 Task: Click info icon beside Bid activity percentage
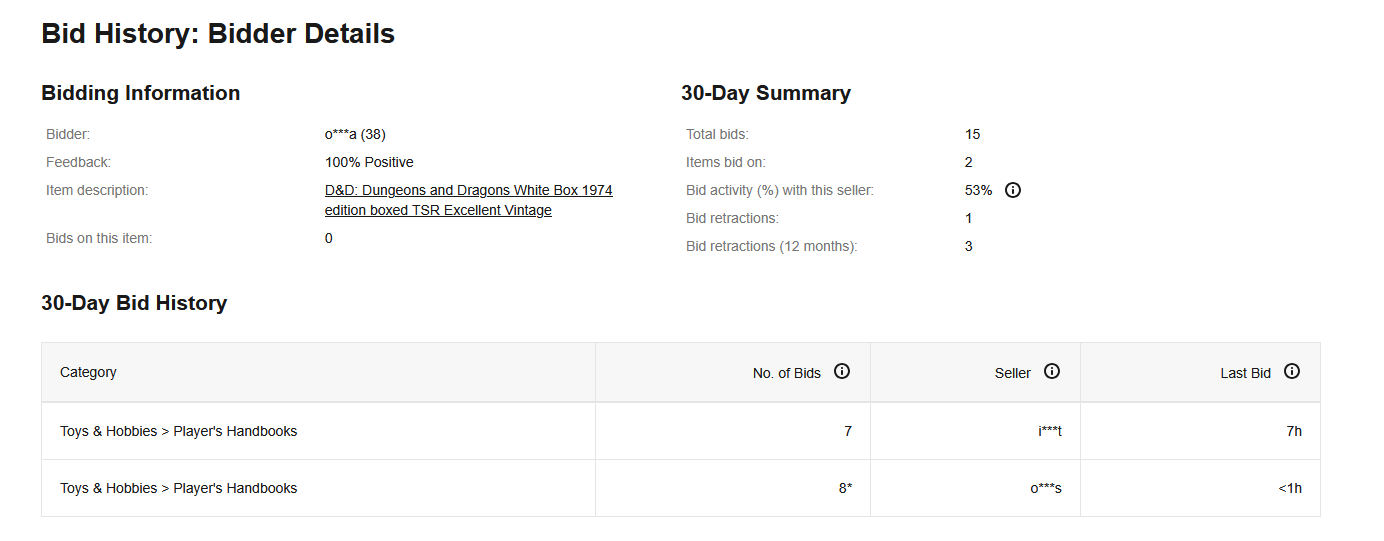(1013, 190)
